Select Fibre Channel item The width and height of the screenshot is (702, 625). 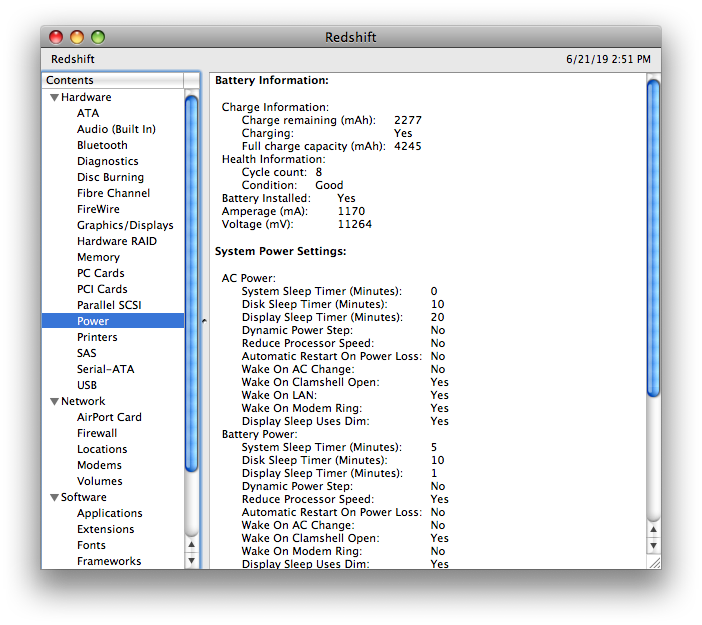(x=113, y=193)
